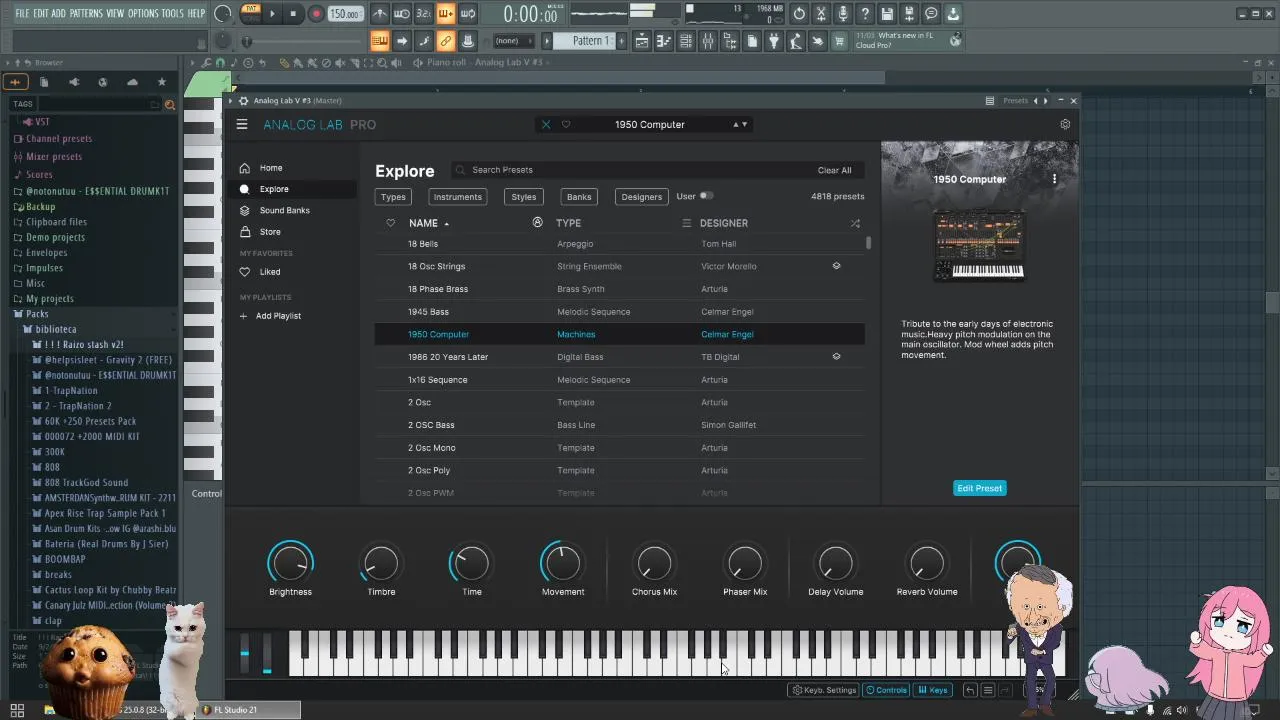Screen dimensions: 1280x720
Task: Open the FILE menu
Action: tap(22, 14)
